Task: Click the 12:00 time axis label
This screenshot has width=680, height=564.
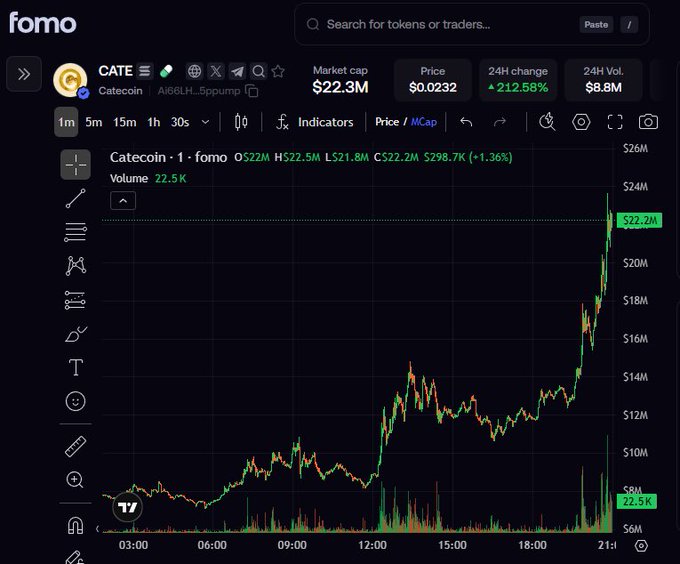Action: pyautogui.click(x=372, y=545)
